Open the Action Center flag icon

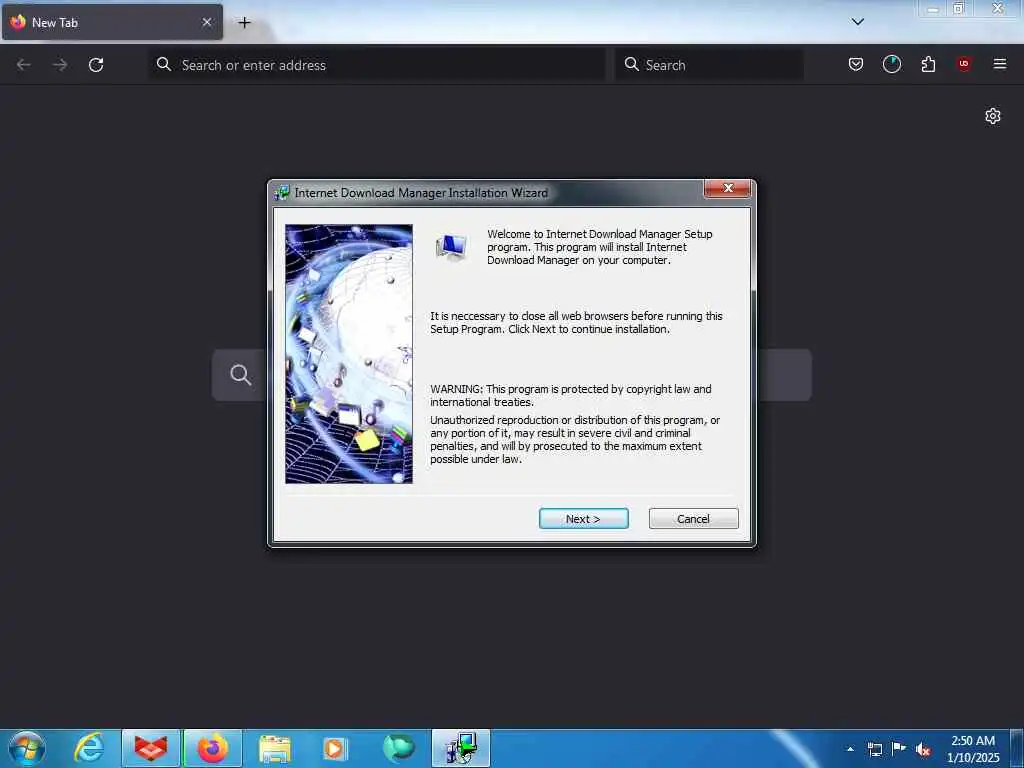point(899,749)
